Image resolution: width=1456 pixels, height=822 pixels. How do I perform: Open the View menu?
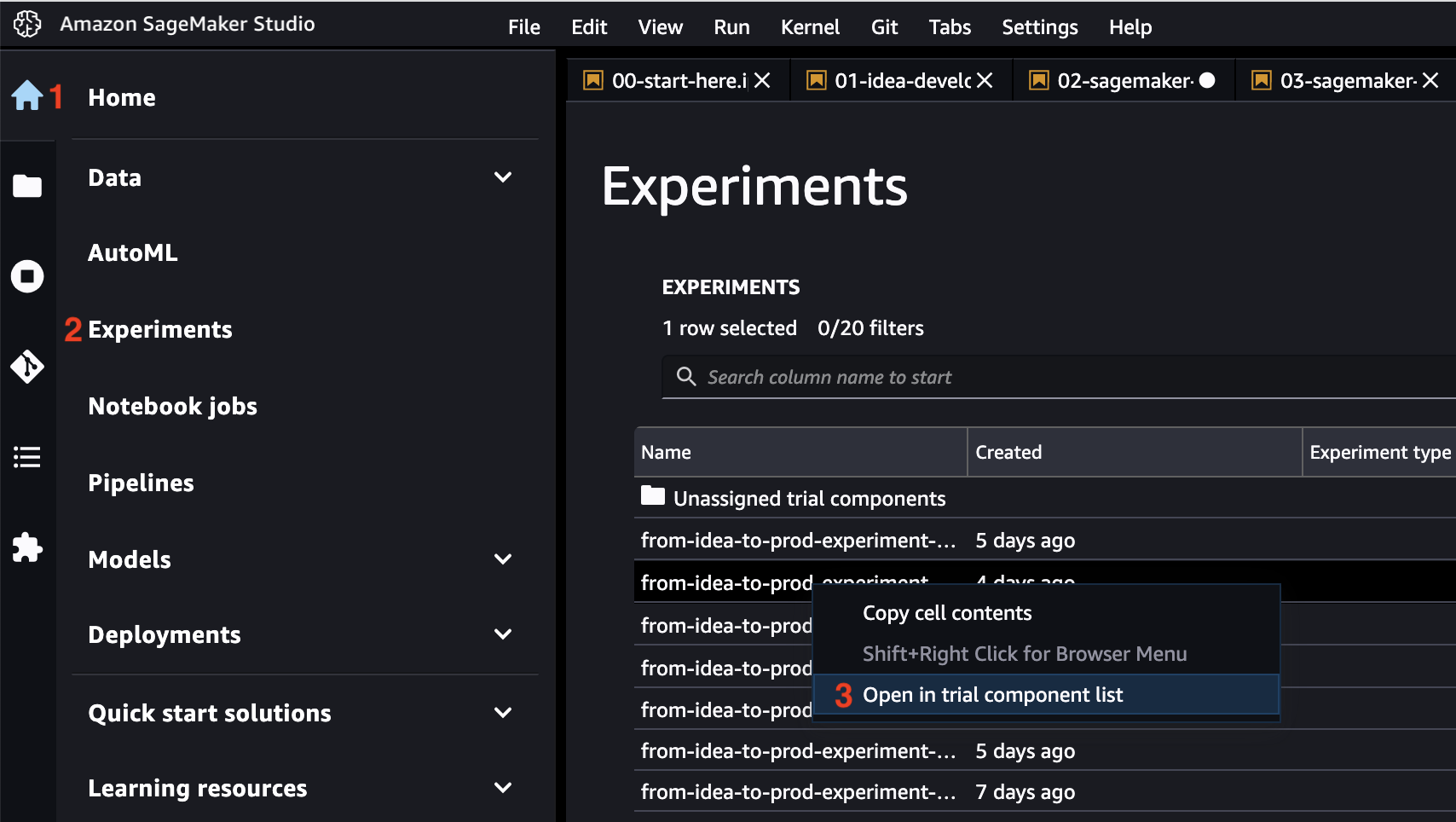661,27
